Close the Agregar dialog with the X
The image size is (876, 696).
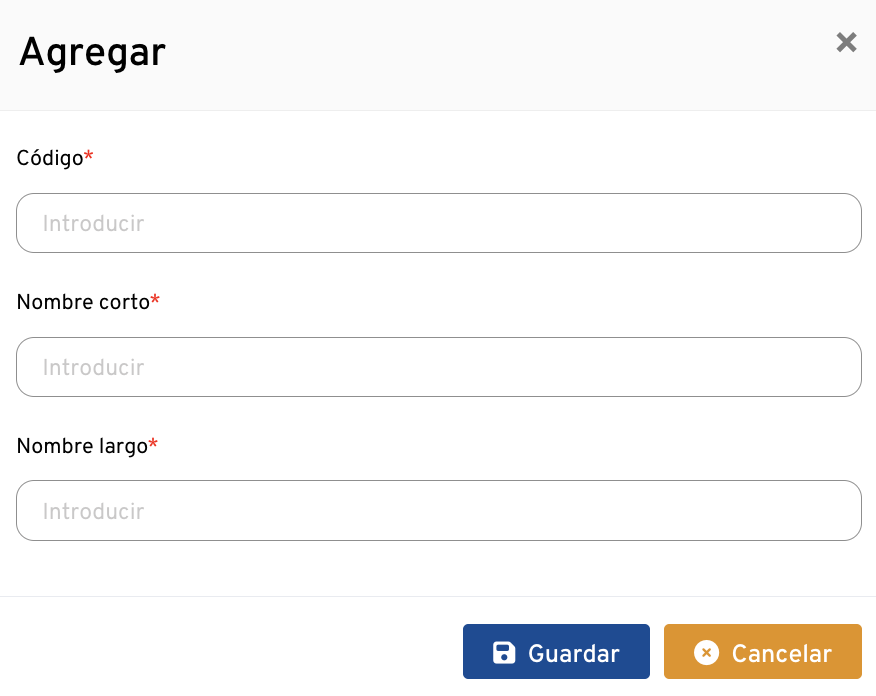click(x=846, y=42)
